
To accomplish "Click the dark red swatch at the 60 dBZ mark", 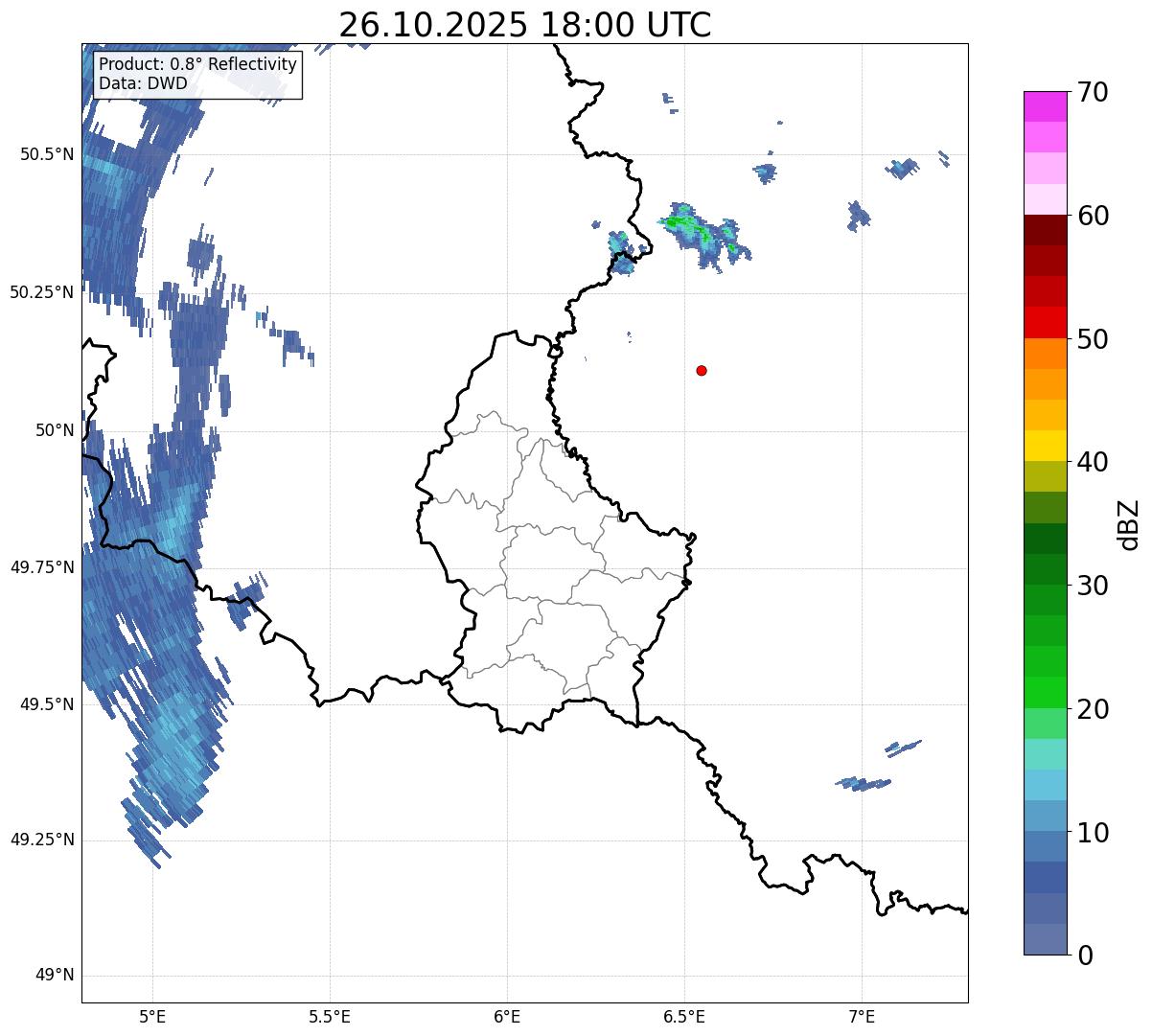I will 1046,230.
